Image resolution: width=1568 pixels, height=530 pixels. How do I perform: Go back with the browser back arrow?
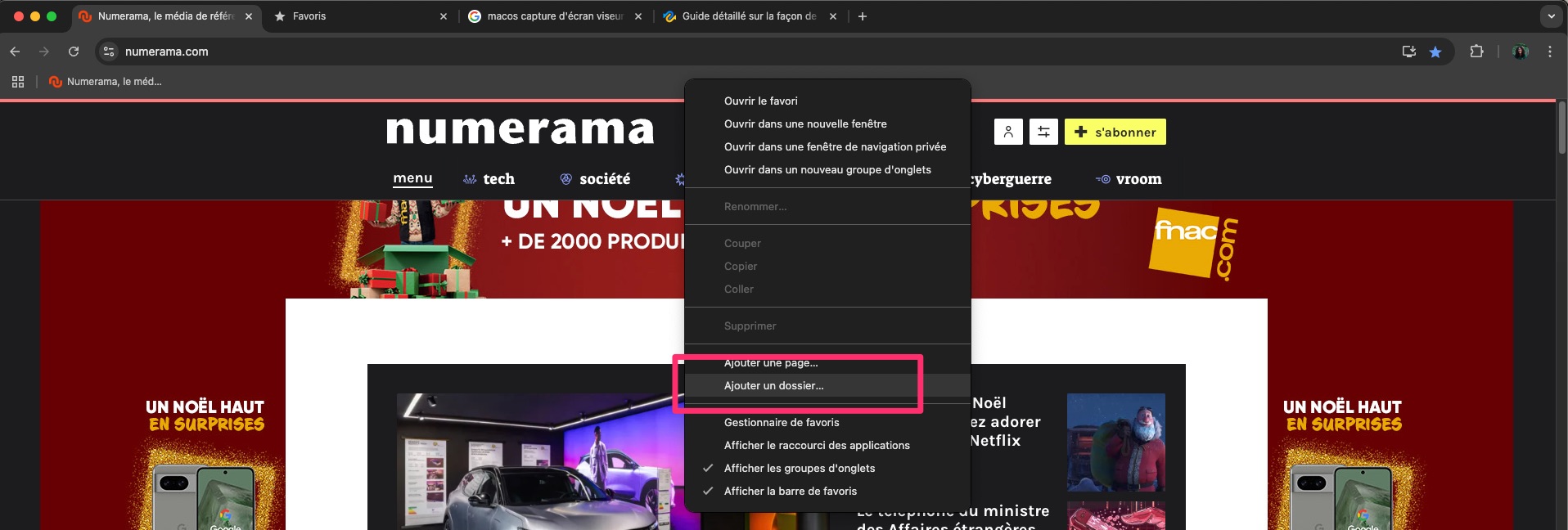(x=15, y=52)
